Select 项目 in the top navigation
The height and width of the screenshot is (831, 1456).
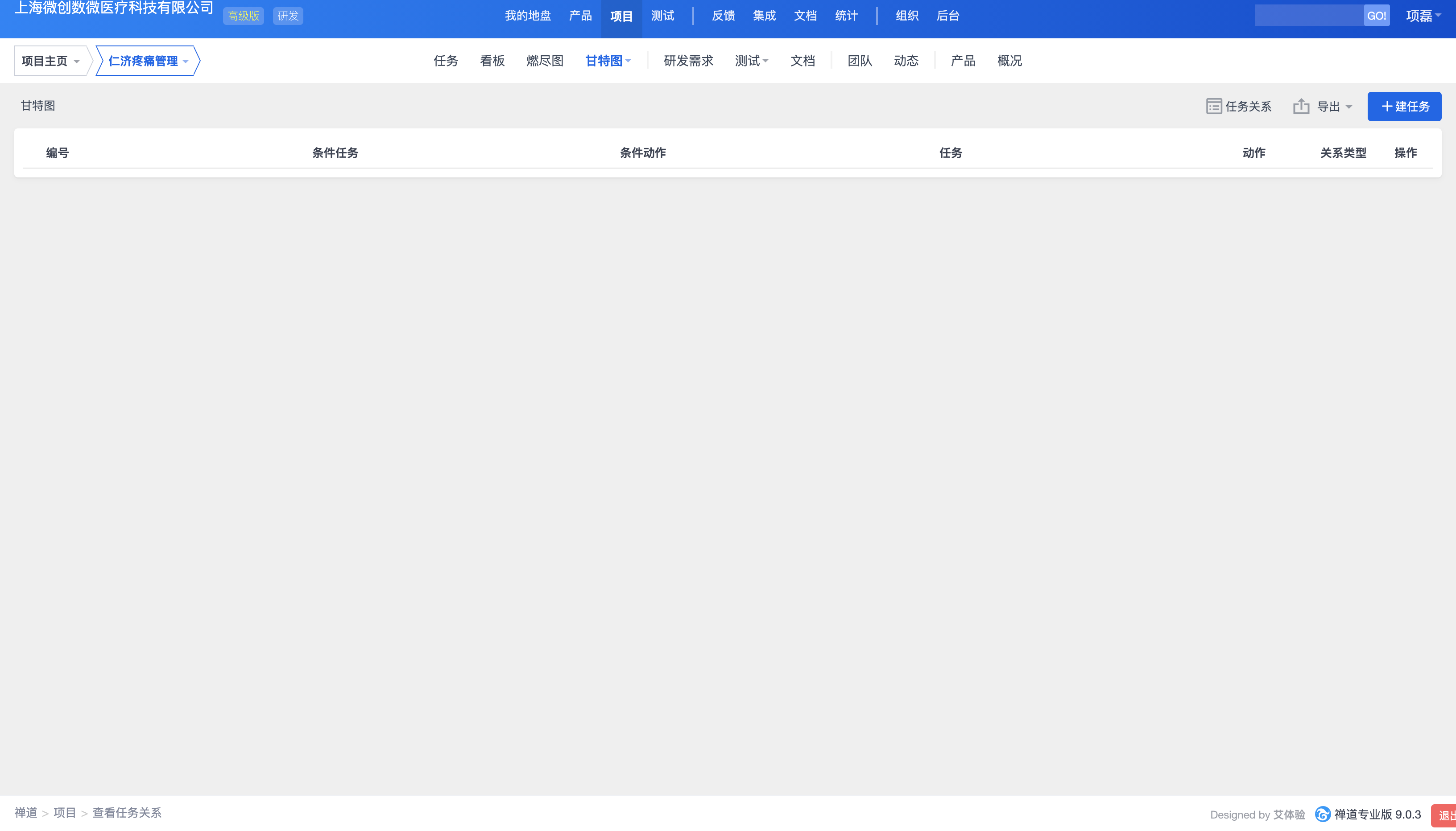coord(621,16)
